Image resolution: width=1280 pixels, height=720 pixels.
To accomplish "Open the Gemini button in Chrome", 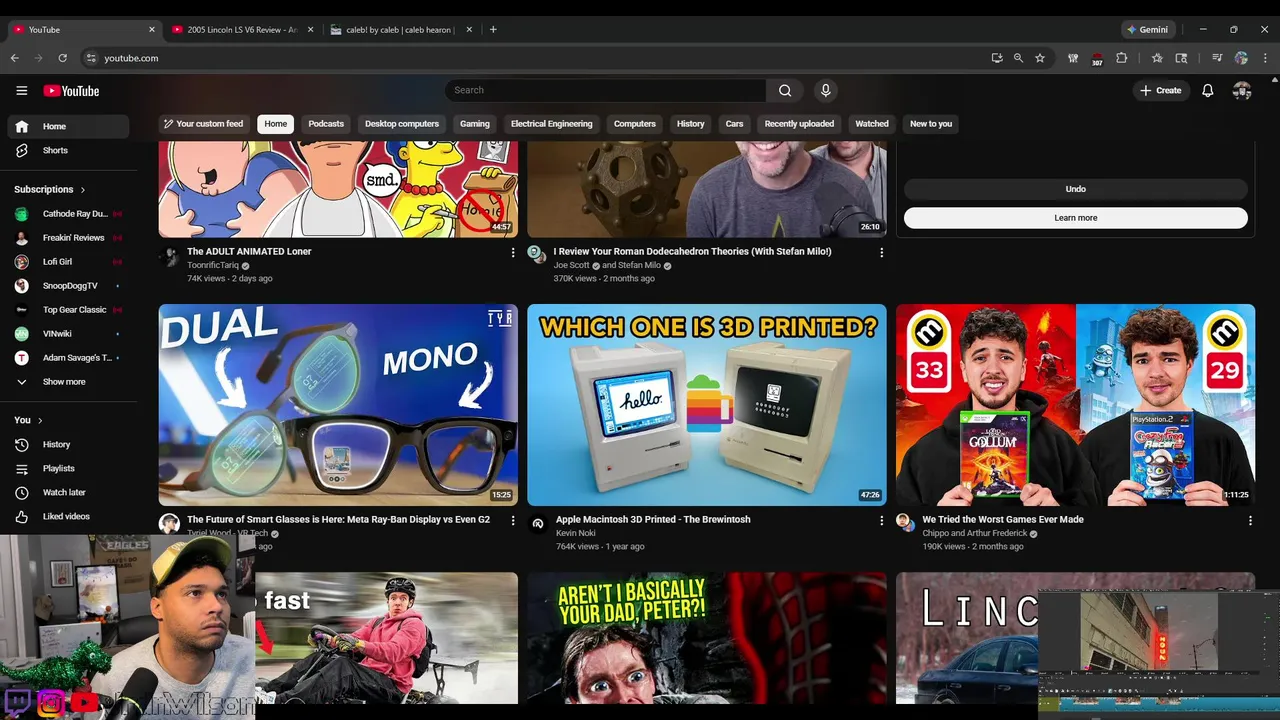I will pos(1147,30).
